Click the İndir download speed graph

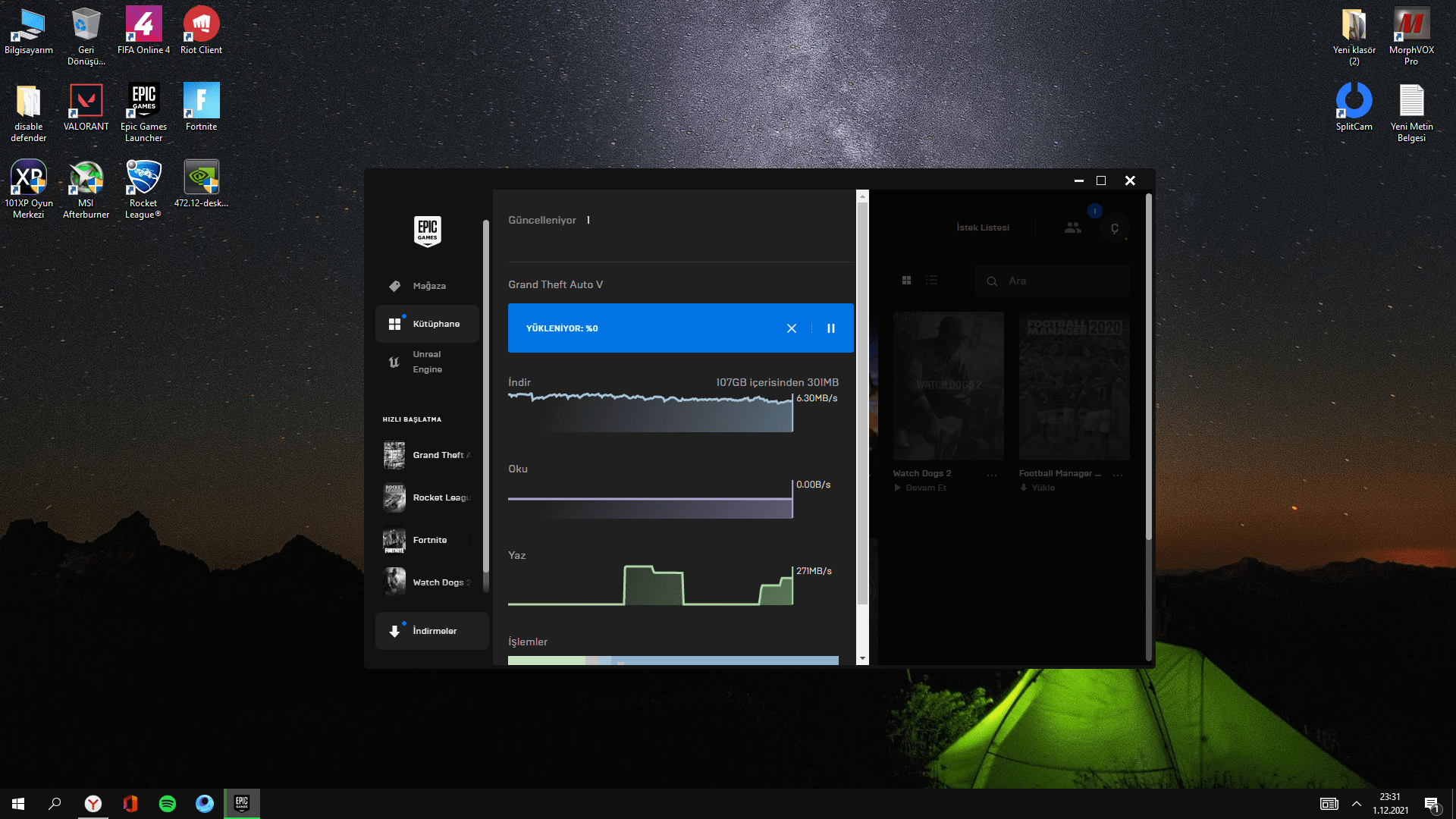[651, 413]
